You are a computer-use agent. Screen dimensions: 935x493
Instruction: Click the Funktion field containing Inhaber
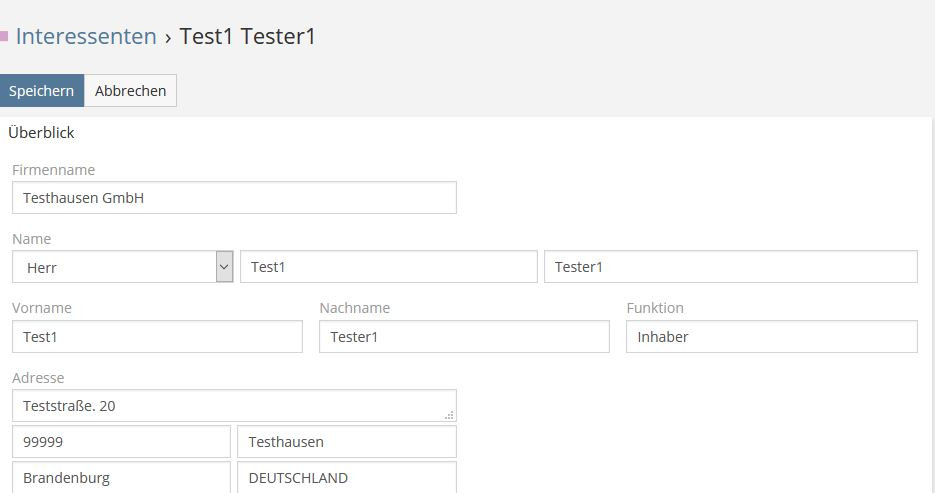point(771,337)
